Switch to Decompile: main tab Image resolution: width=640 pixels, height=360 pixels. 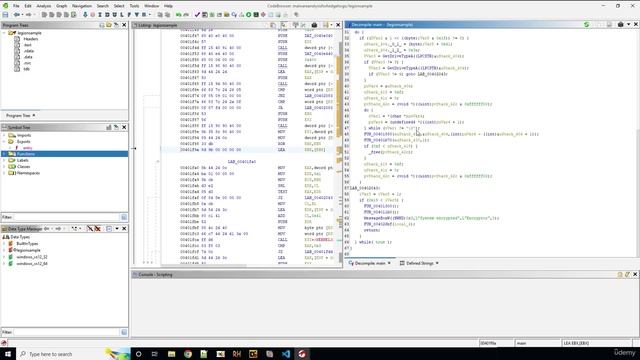(370, 263)
